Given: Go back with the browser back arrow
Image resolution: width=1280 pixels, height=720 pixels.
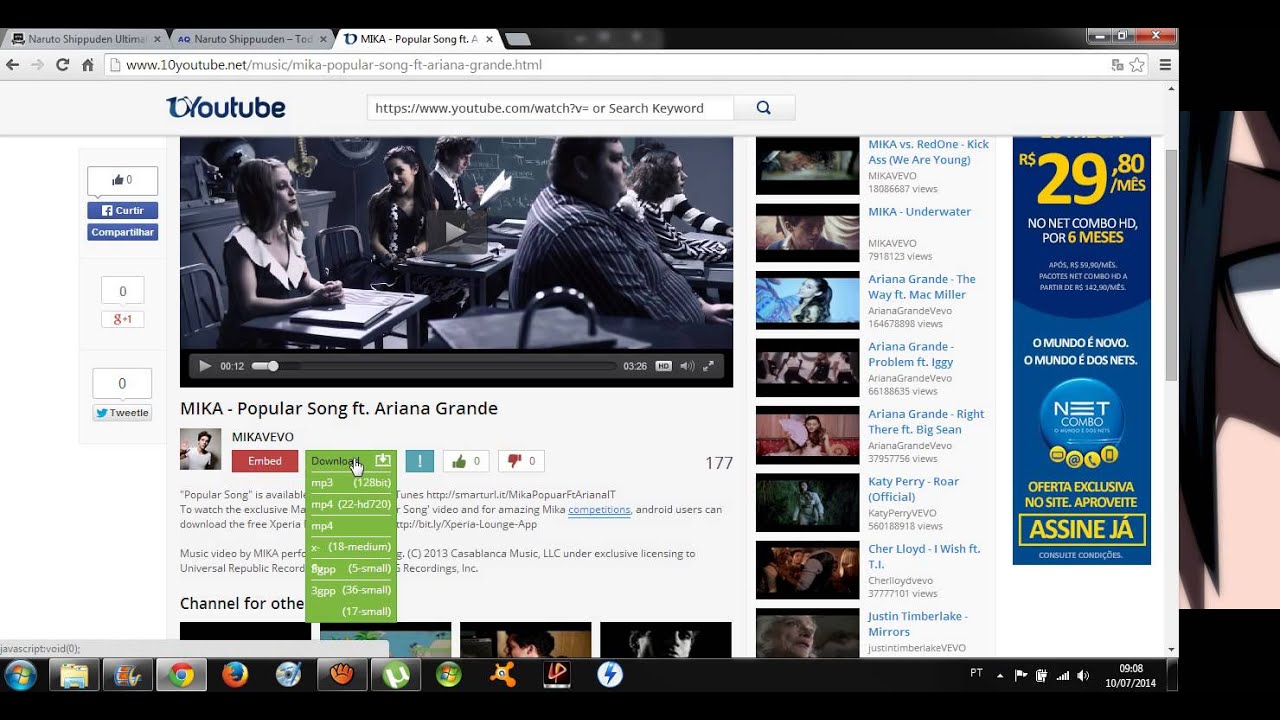Looking at the screenshot, I should 13,65.
